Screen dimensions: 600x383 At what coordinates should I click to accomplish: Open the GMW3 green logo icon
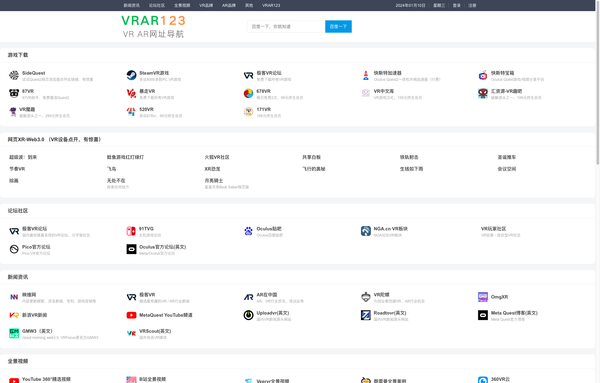click(x=14, y=333)
